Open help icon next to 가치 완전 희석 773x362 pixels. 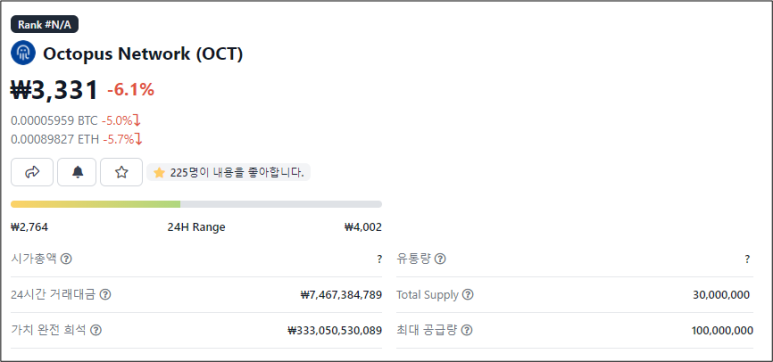[x=96, y=330]
